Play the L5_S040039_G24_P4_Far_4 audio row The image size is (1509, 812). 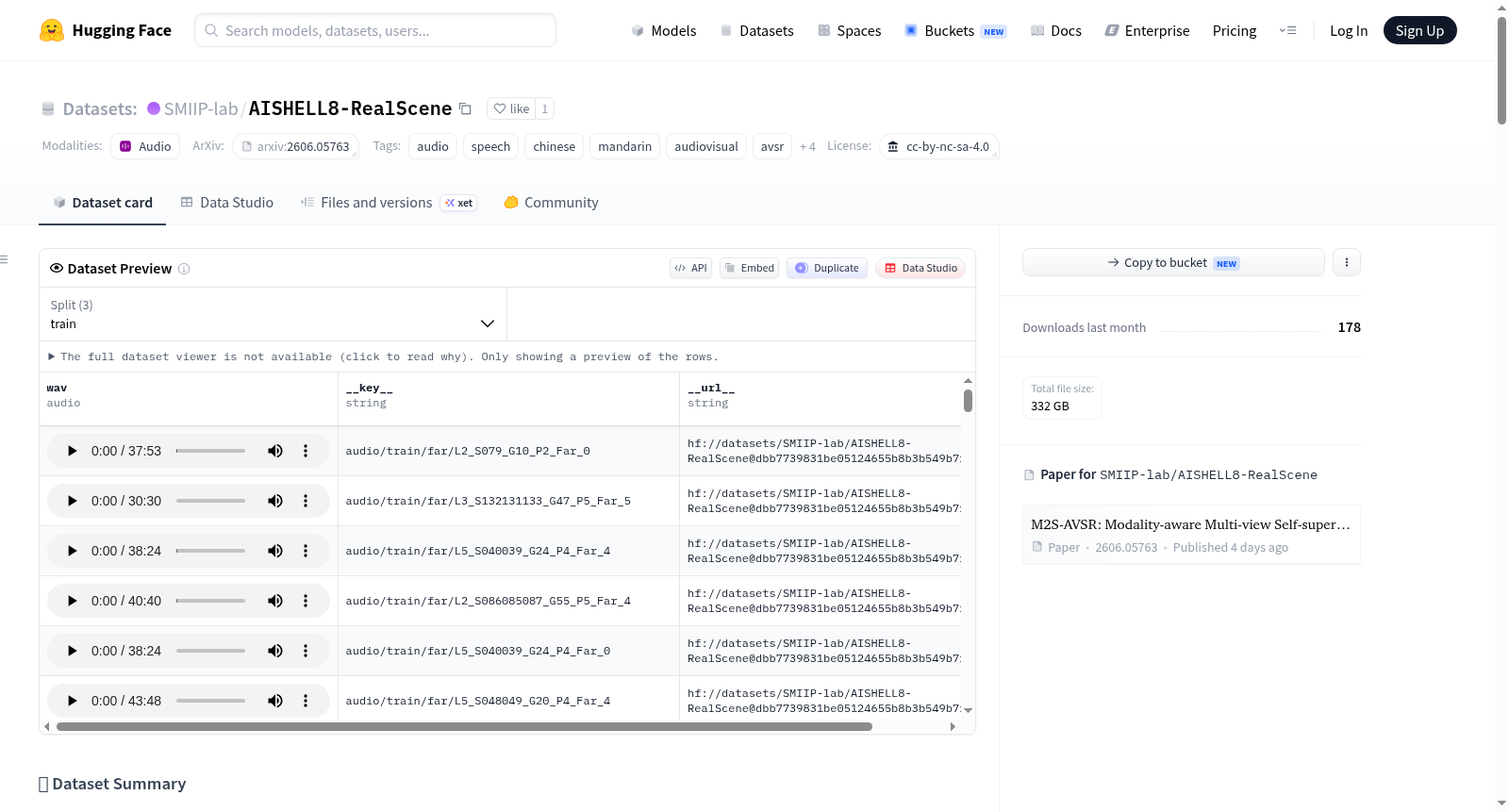(x=72, y=551)
